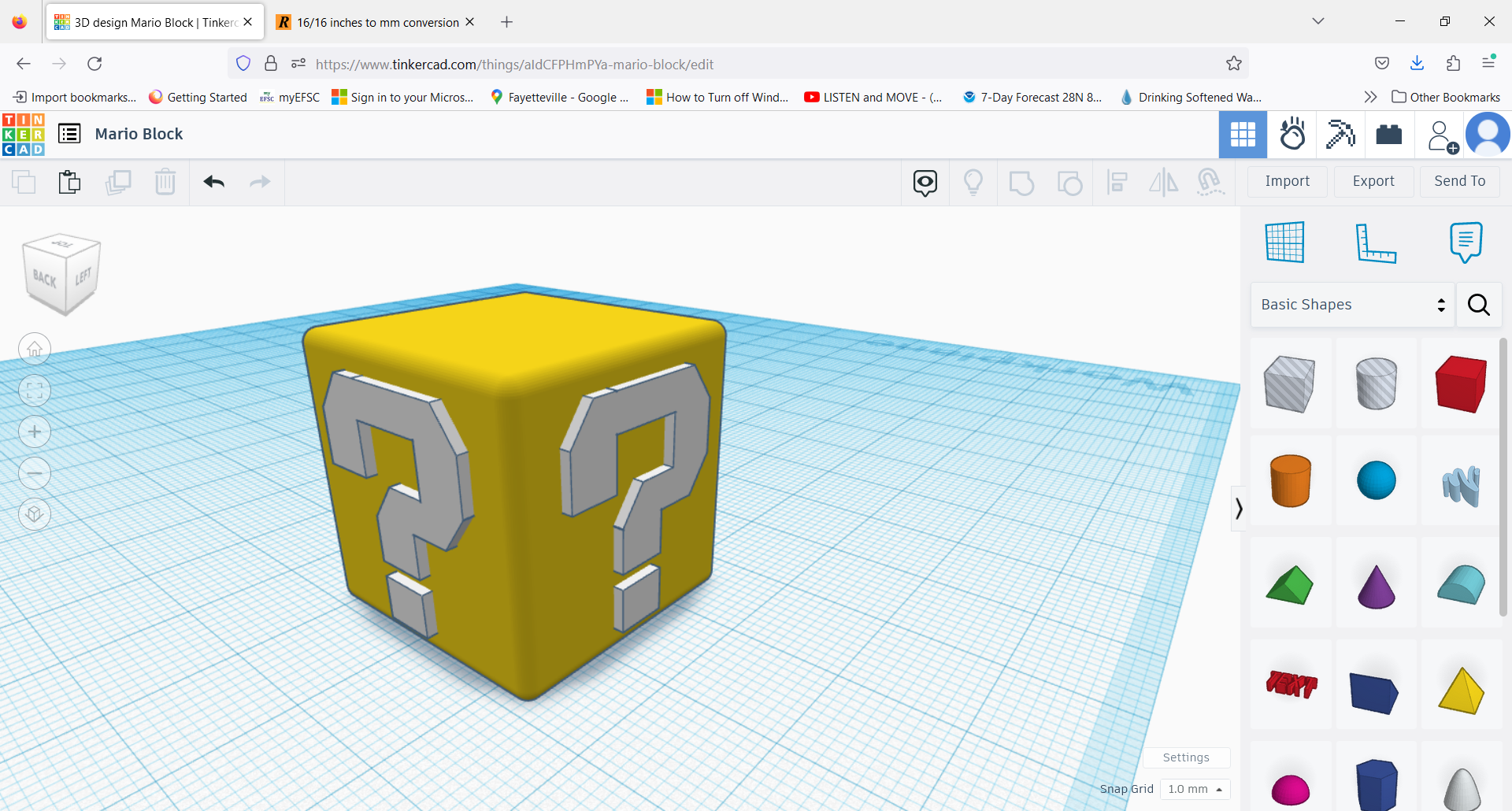The height and width of the screenshot is (811, 1512).
Task: Delete the selected shape
Action: 165,182
